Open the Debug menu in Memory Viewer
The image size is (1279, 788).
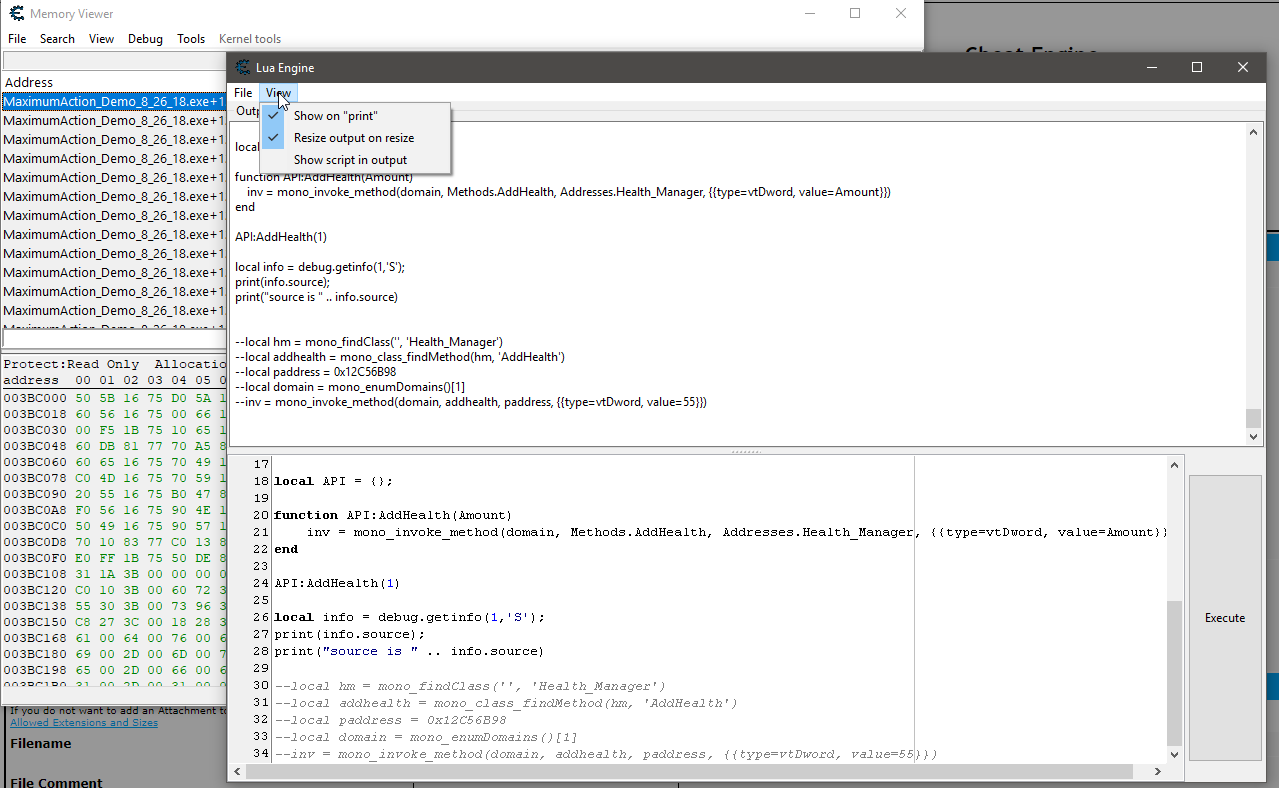(145, 39)
